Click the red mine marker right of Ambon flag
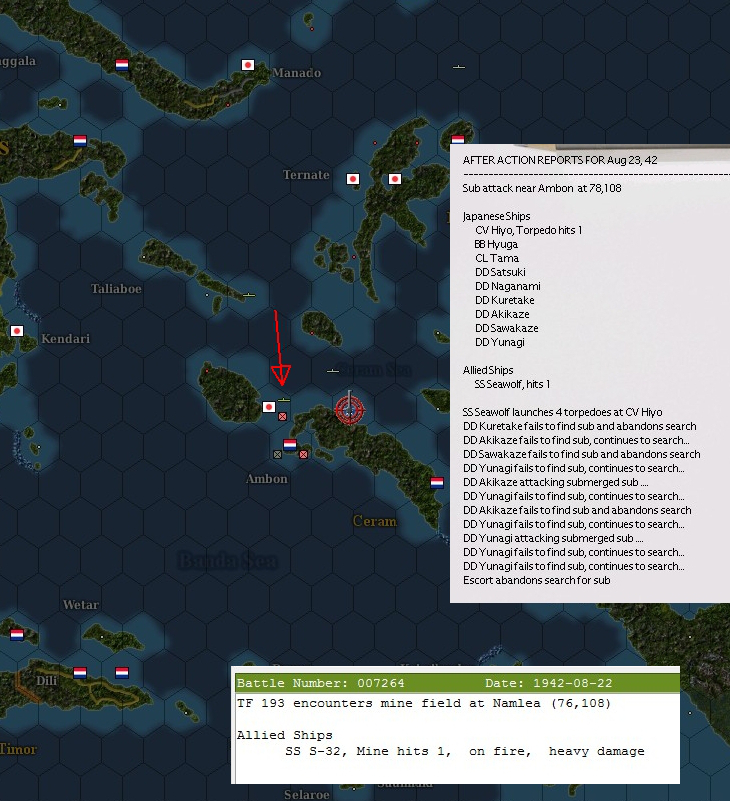730x801 pixels. pos(303,454)
